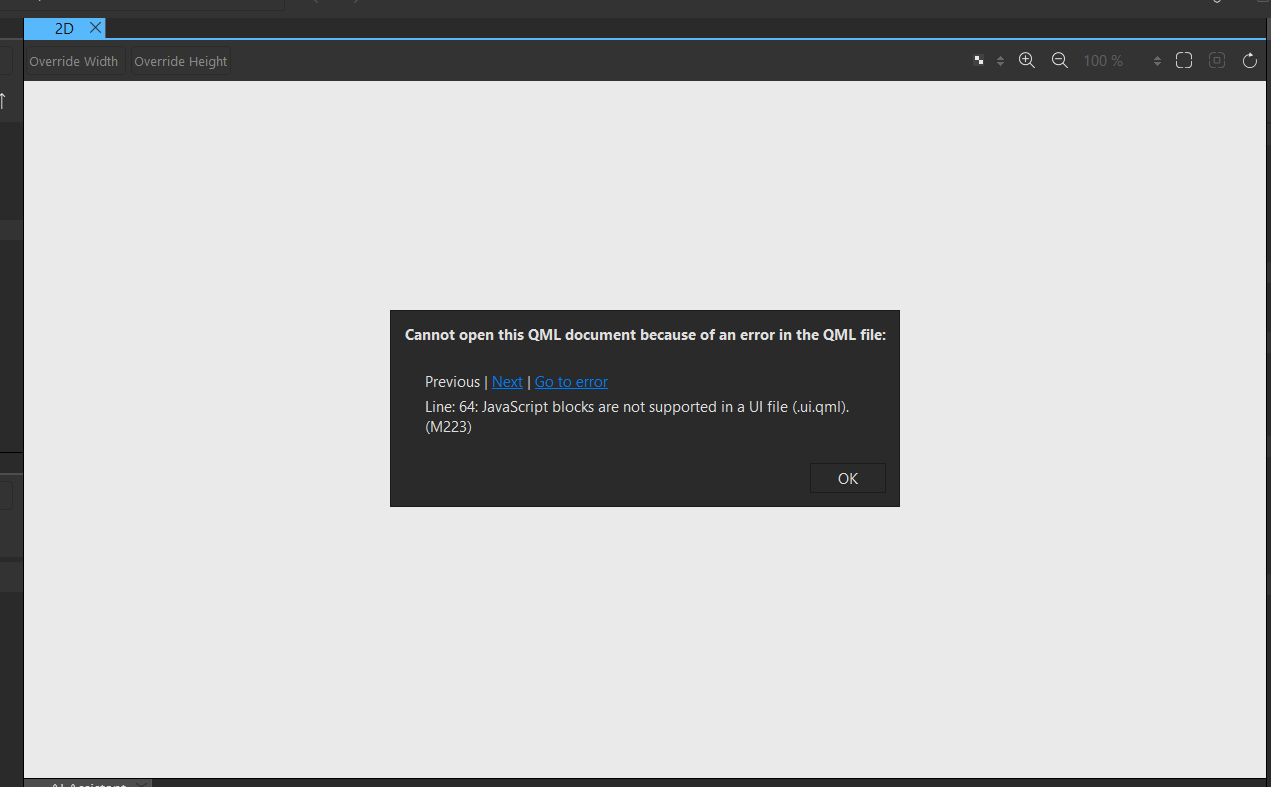
Task: Zoom out using the magnifier minus icon
Action: coord(1060,60)
